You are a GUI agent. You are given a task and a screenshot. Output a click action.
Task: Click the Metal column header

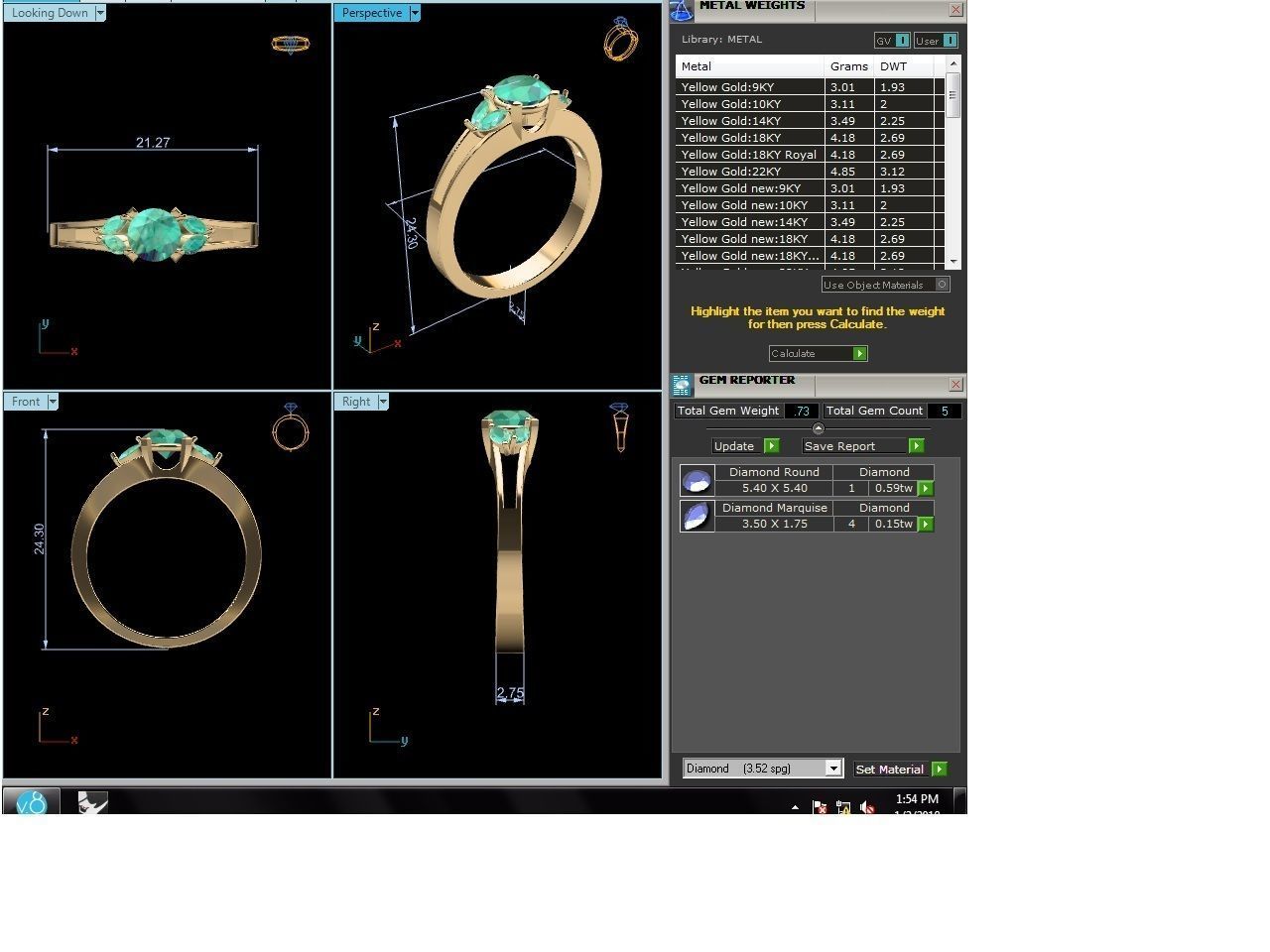[x=750, y=66]
